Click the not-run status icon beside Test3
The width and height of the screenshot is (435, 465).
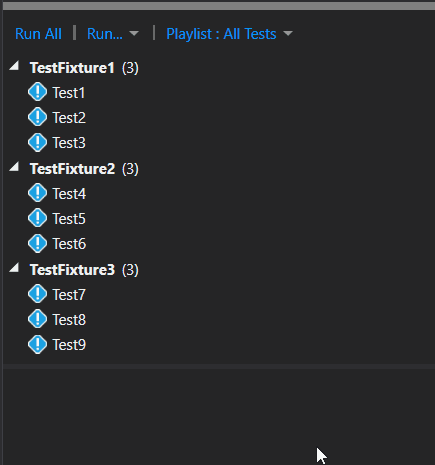(37, 142)
